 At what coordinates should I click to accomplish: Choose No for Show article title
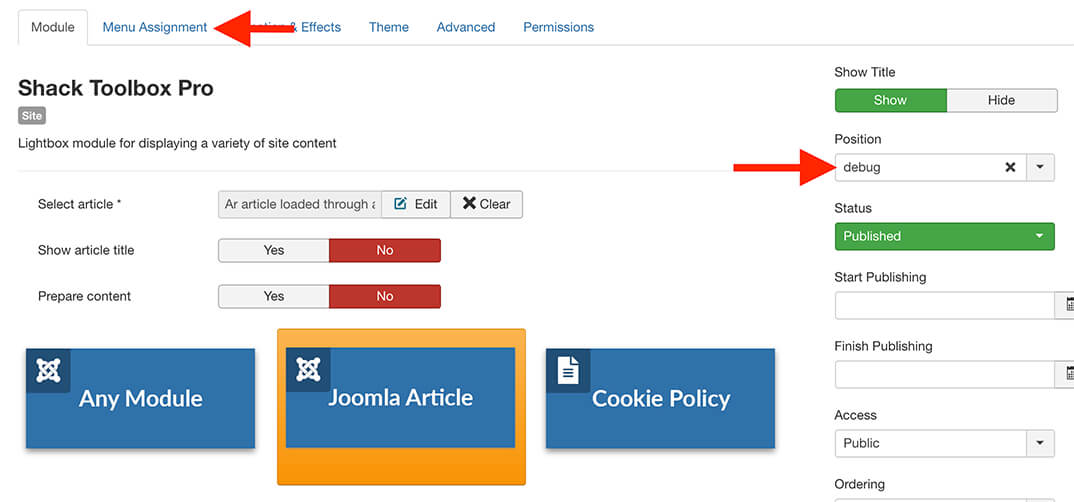(385, 250)
